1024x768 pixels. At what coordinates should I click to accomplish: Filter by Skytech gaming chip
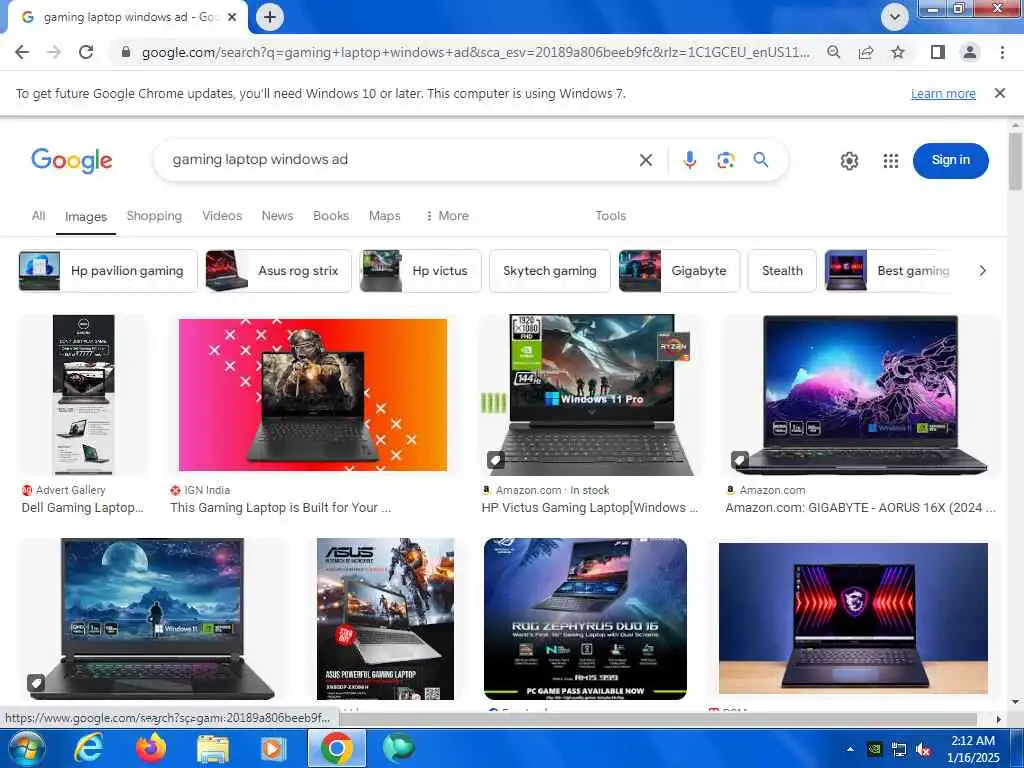click(550, 271)
